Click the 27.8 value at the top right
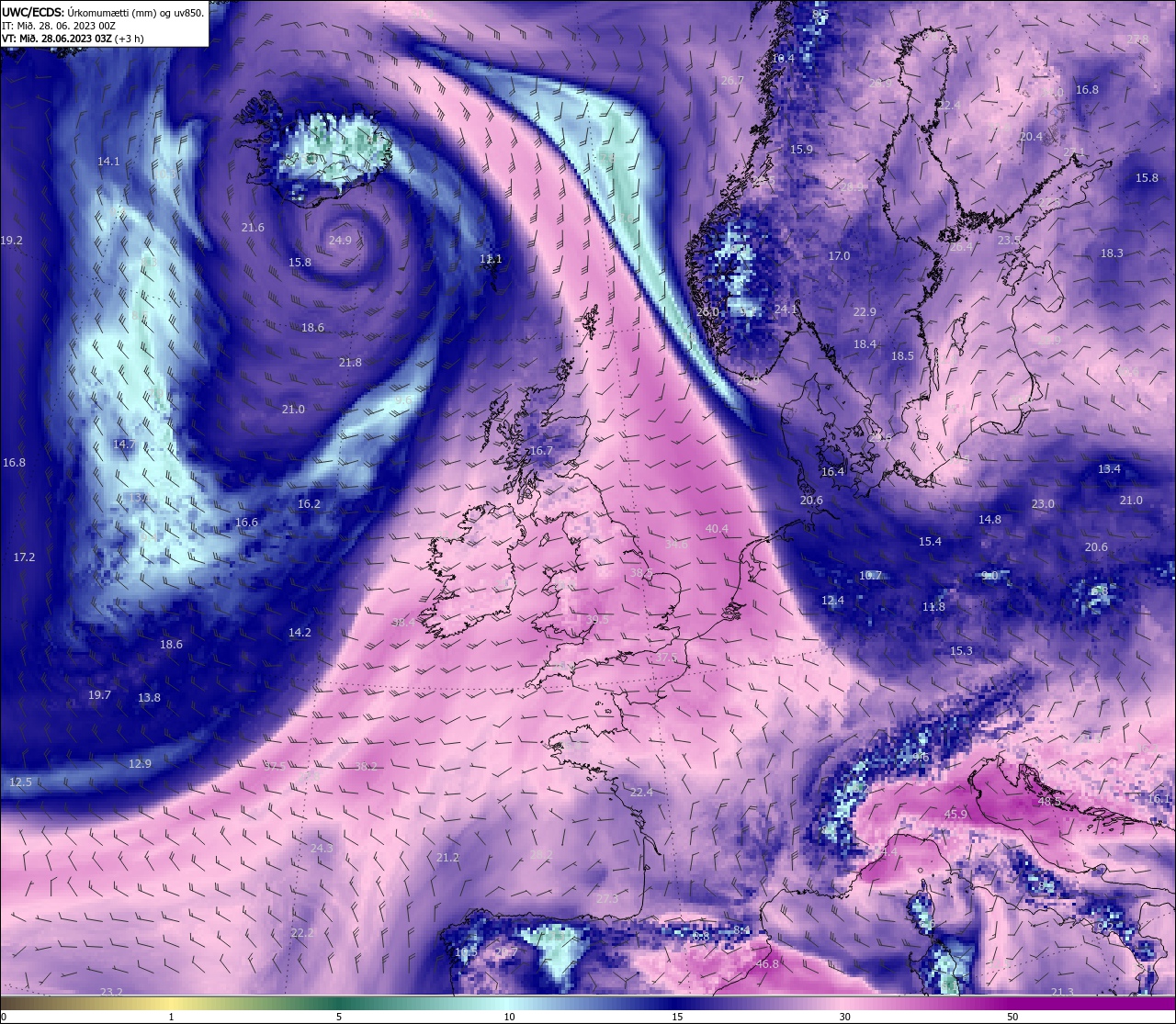Image resolution: width=1176 pixels, height=1024 pixels. (x=1137, y=39)
